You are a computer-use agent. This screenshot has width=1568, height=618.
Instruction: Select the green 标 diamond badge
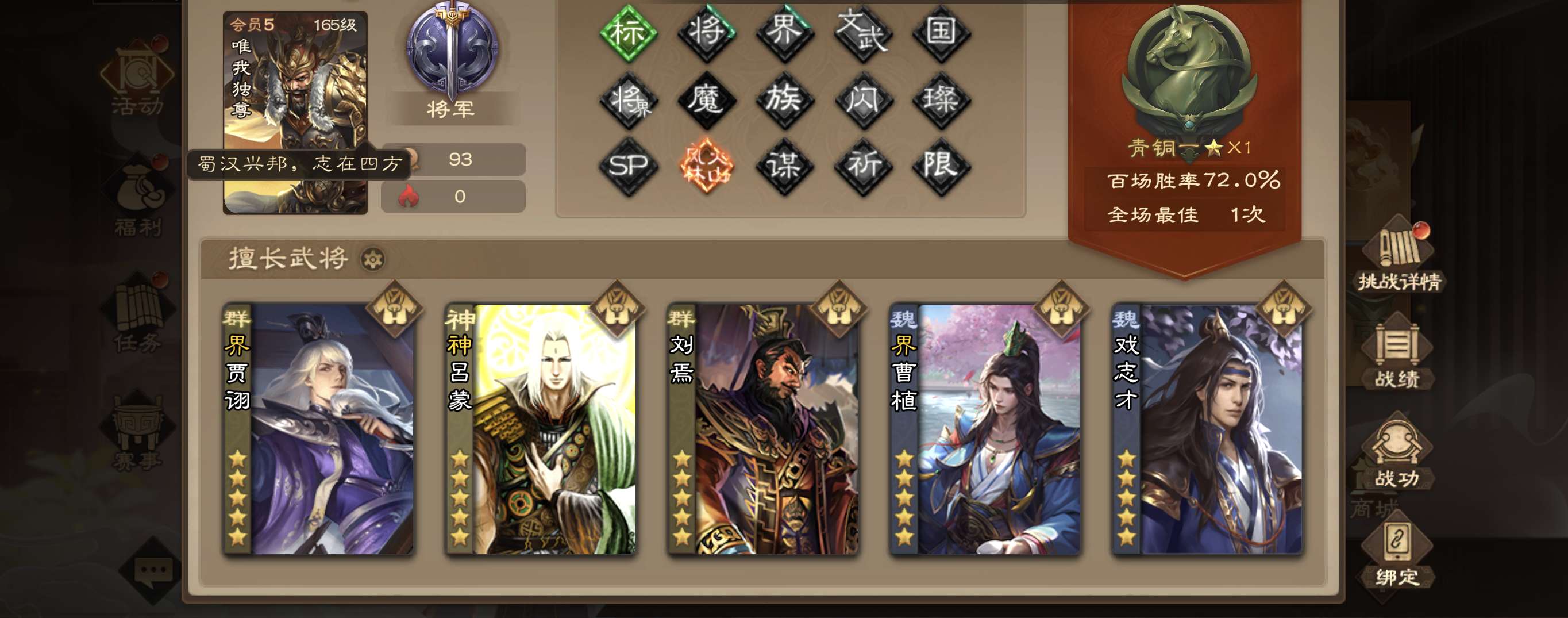pyautogui.click(x=628, y=33)
